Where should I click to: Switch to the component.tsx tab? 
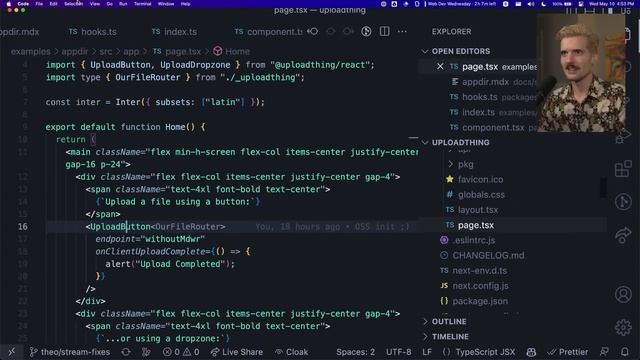point(268,32)
